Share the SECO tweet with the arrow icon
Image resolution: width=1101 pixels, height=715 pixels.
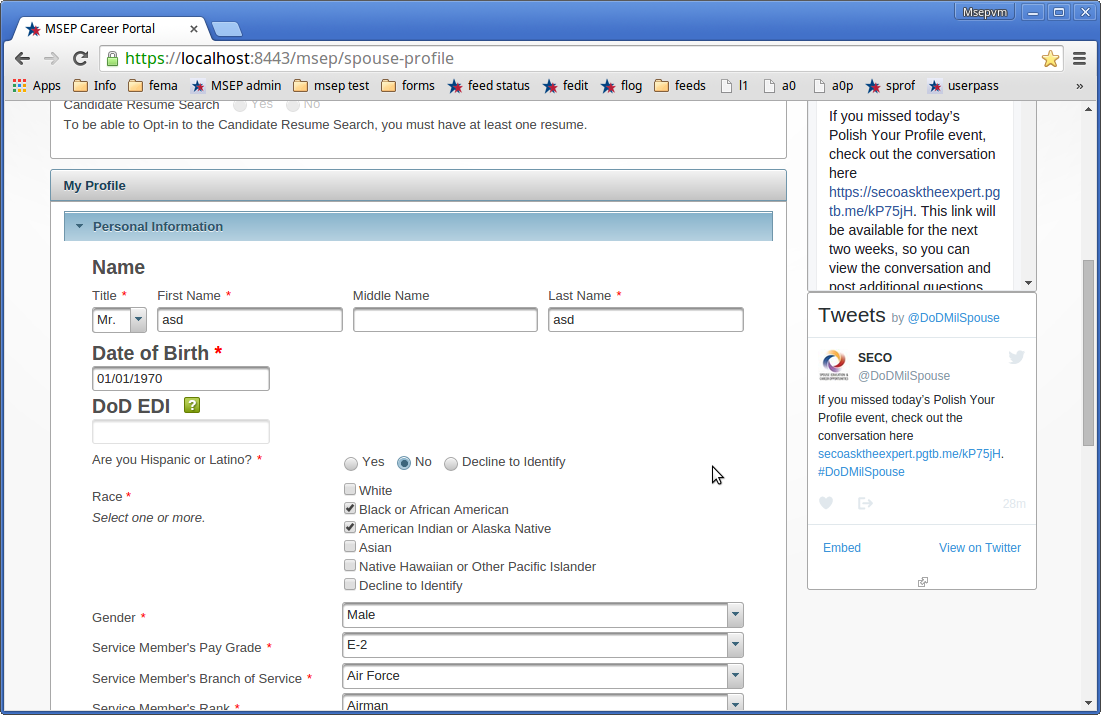865,503
